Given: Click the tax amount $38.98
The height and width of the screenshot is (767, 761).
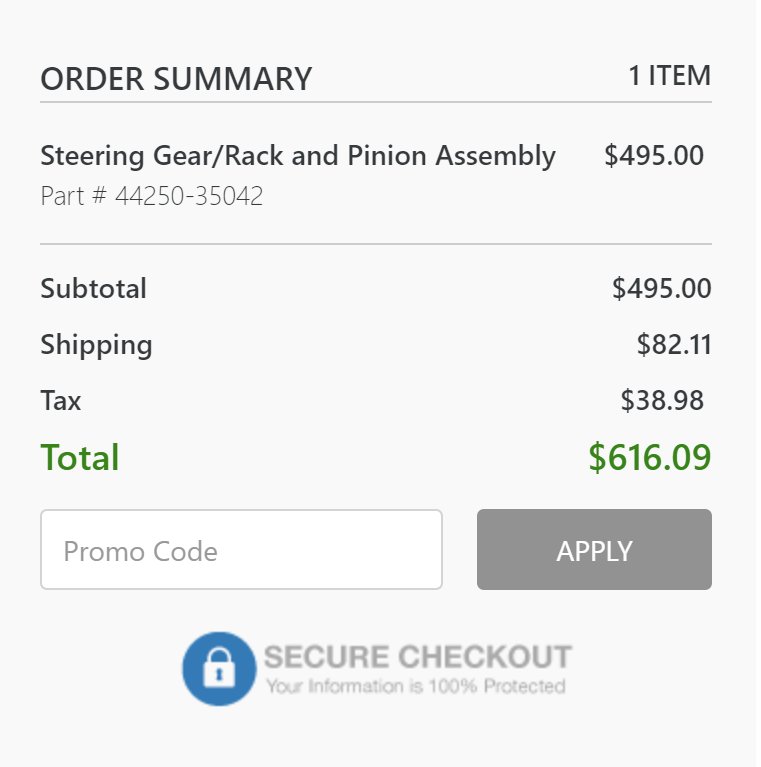Looking at the screenshot, I should [x=662, y=400].
